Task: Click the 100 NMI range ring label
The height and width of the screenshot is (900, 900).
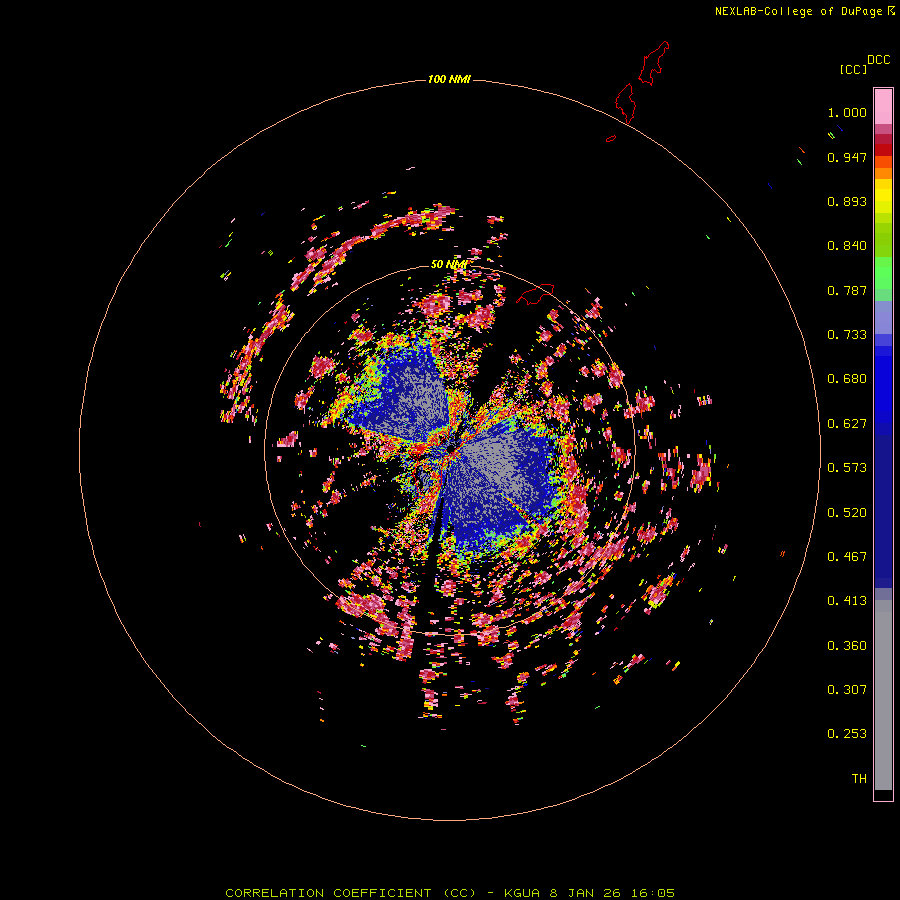Action: (449, 79)
